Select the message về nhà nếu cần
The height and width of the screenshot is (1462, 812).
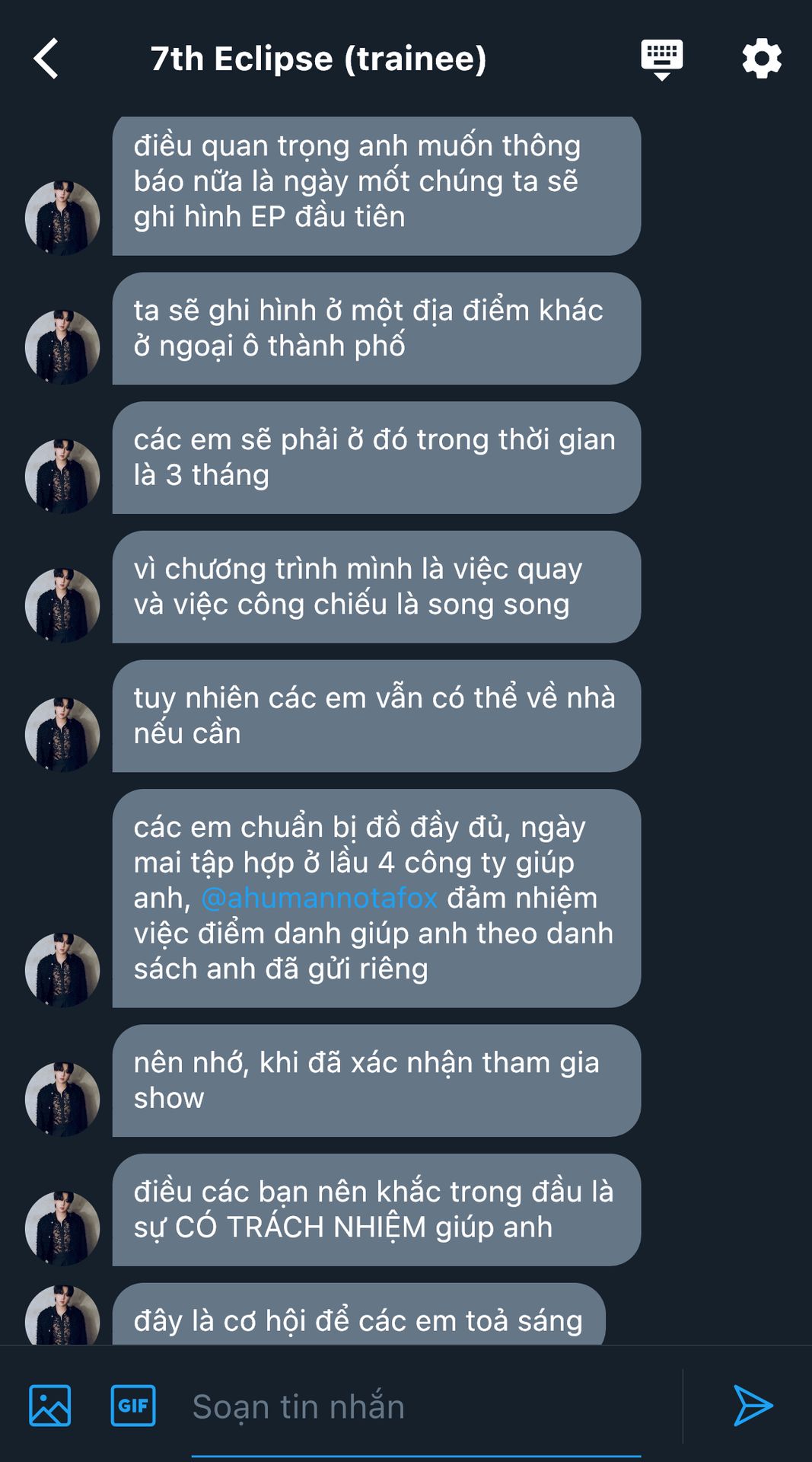377,716
